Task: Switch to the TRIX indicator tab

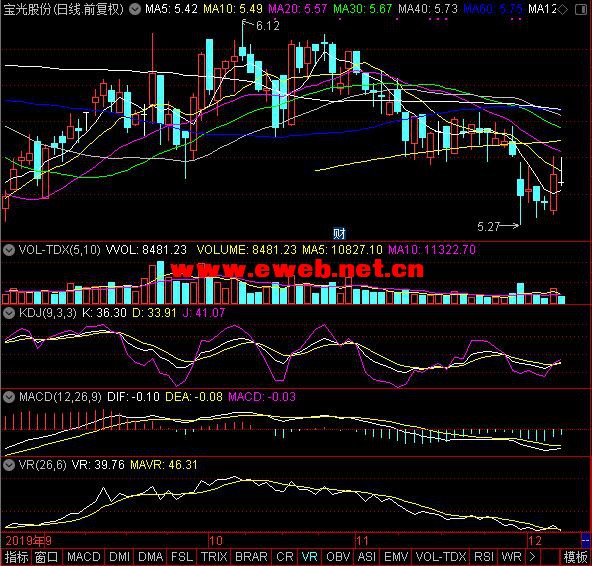Action: [214, 557]
